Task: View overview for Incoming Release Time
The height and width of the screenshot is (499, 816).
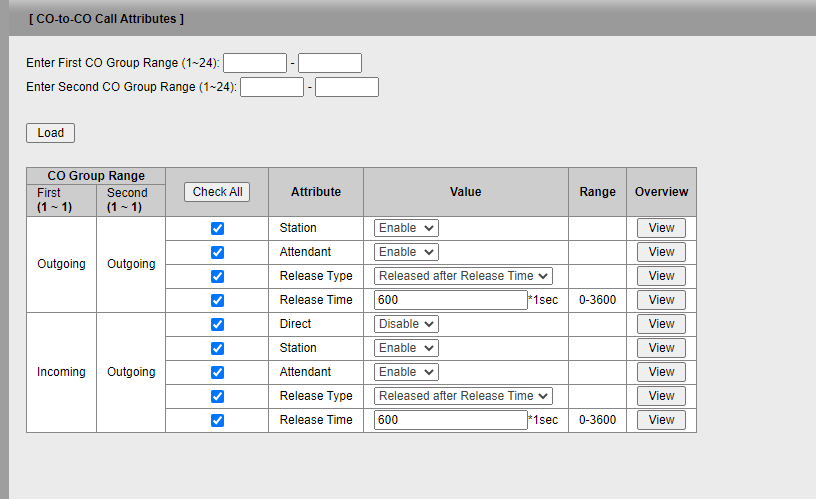Action: point(661,420)
